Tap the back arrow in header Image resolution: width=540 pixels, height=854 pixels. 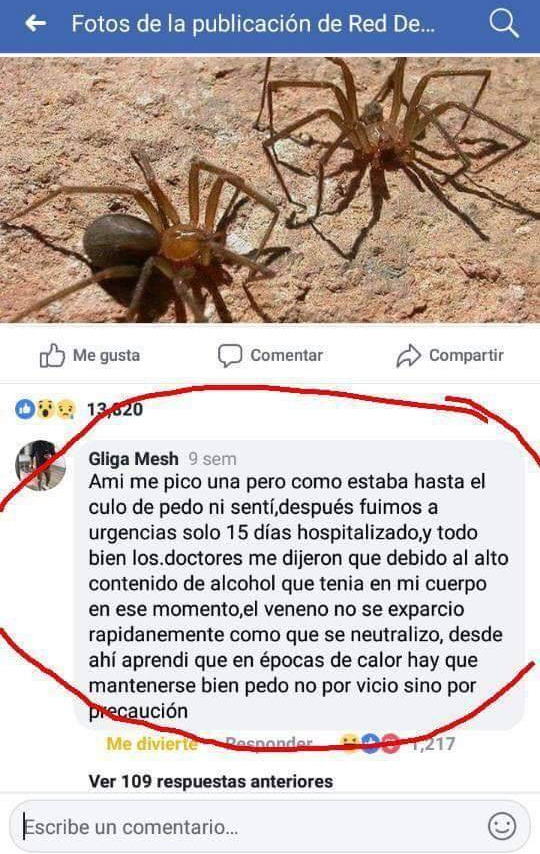[x=35, y=23]
